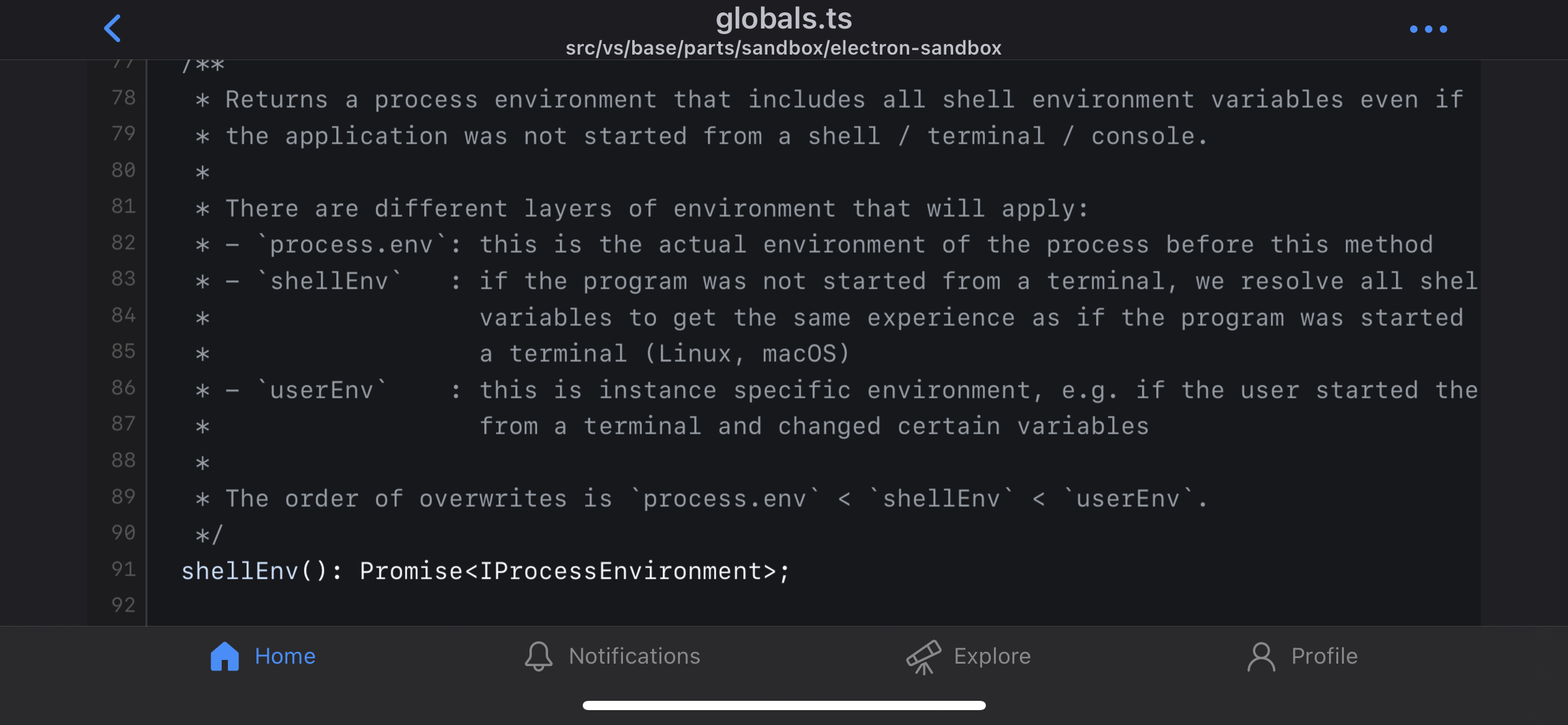The image size is (1568, 725).
Task: Tap the Promise<IProcessEnvironment> return type
Action: click(x=570, y=570)
